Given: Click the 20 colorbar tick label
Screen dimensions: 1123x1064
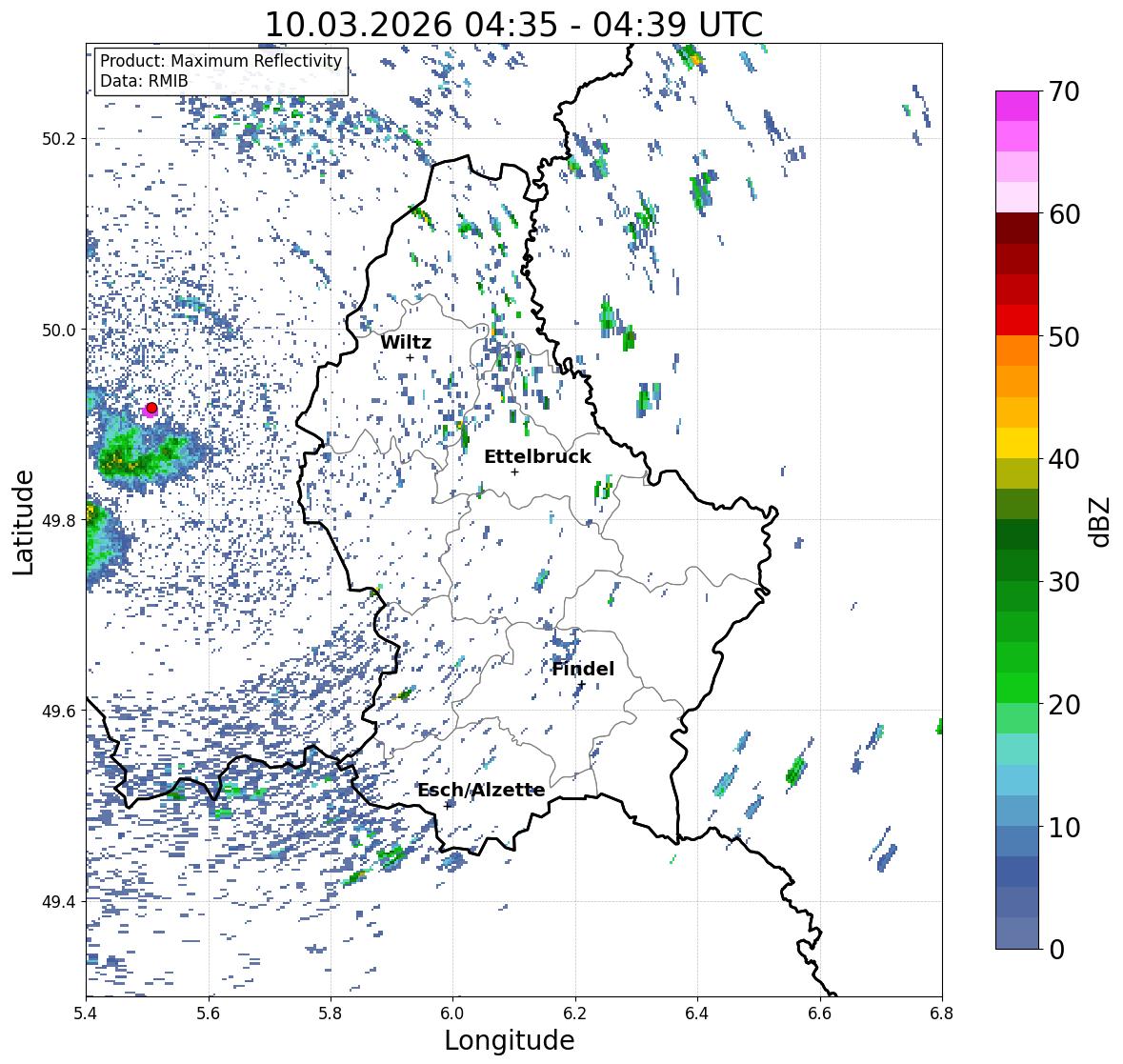Looking at the screenshot, I should (x=1064, y=705).
